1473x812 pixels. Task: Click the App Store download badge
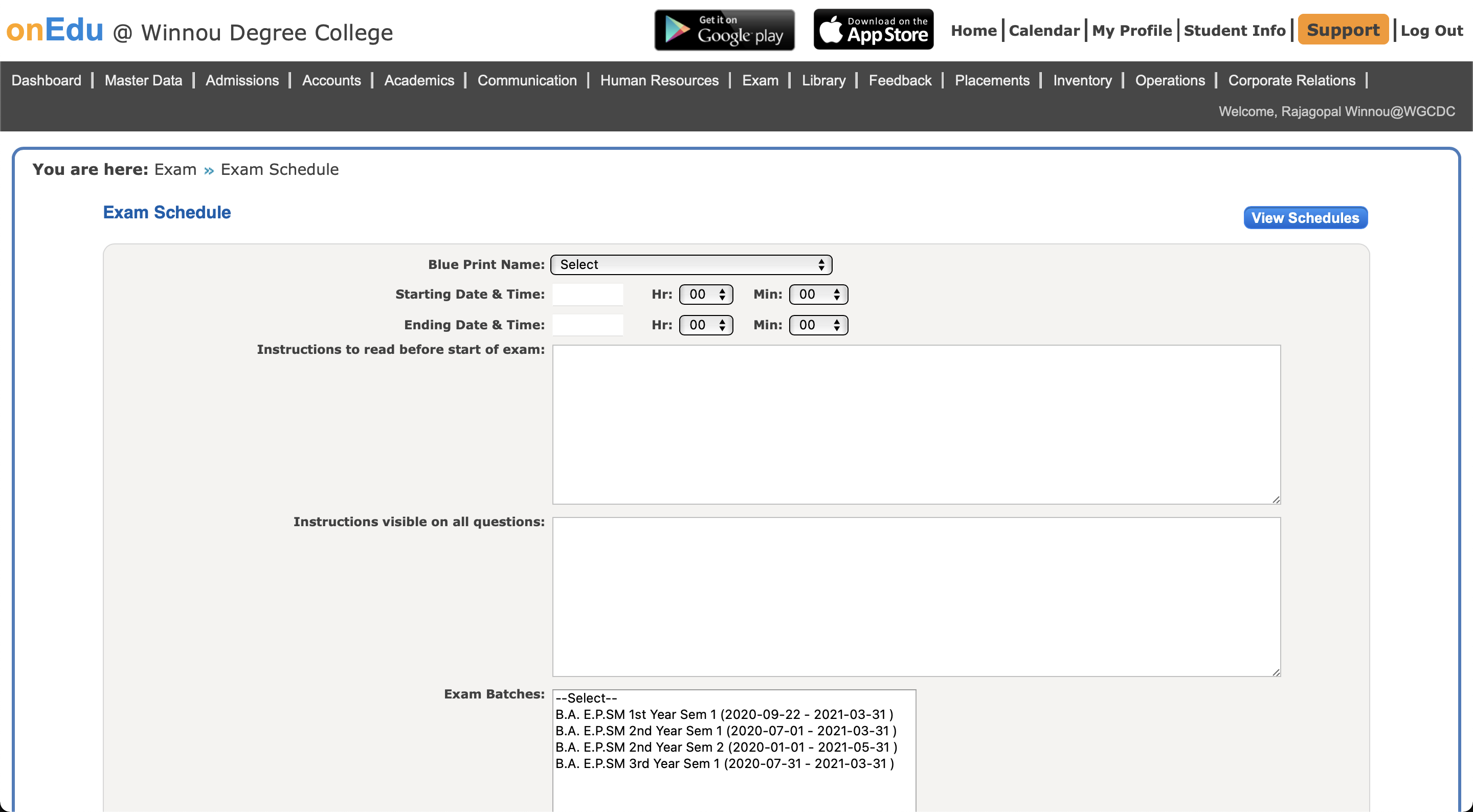pos(873,30)
